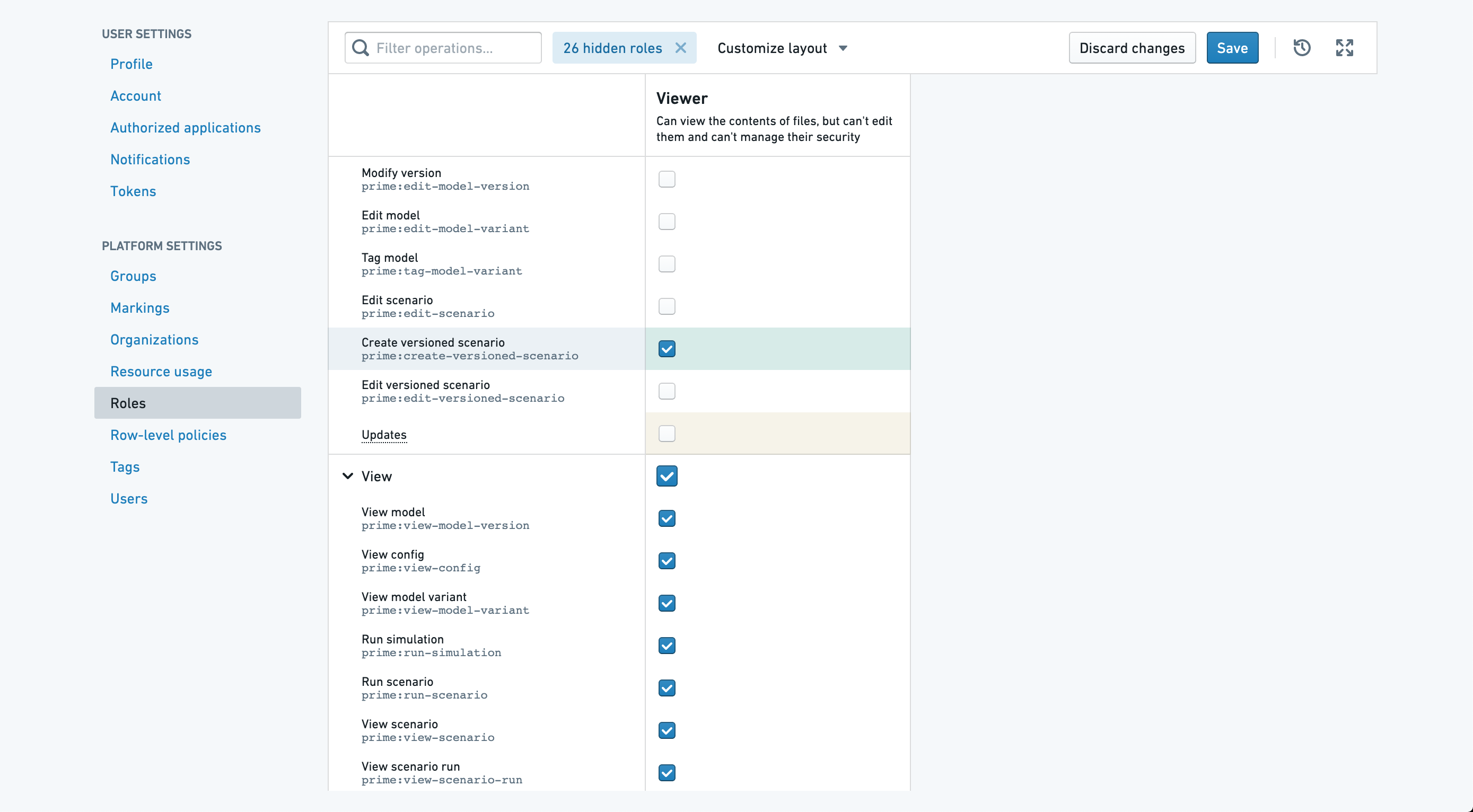Click the Updates operation label
Image resolution: width=1473 pixels, height=812 pixels.
384,435
